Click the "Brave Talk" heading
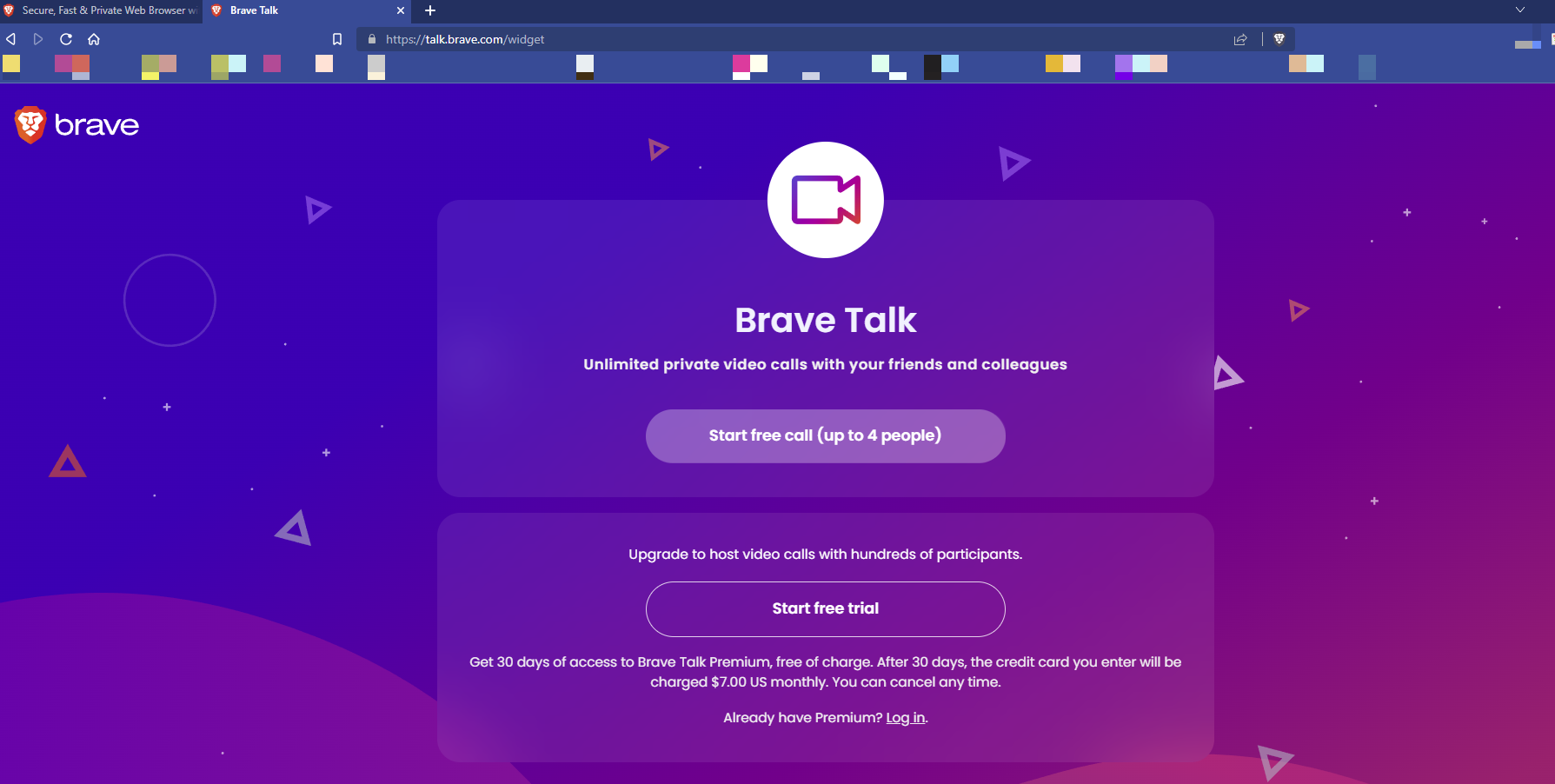Image resolution: width=1555 pixels, height=784 pixels. [x=826, y=320]
